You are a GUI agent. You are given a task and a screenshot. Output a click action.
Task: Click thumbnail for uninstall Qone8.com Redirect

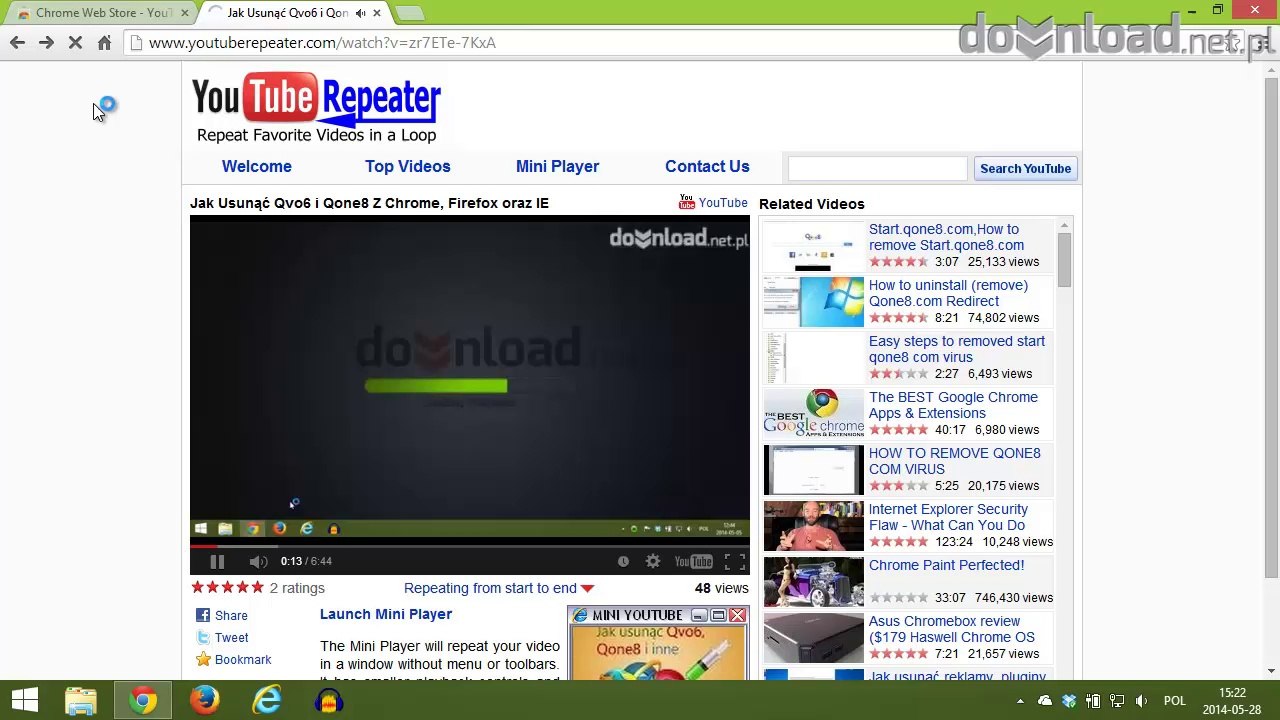pyautogui.click(x=813, y=302)
